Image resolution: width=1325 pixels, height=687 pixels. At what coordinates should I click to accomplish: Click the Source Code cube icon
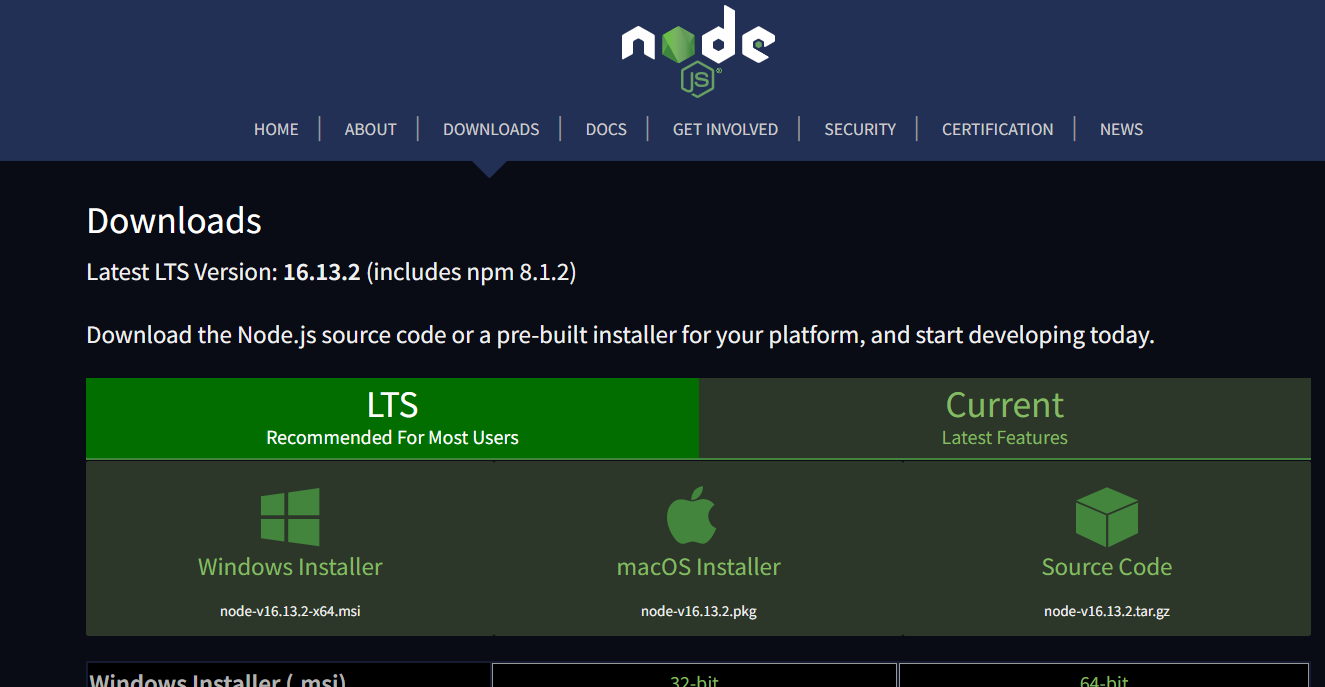pyautogui.click(x=1106, y=517)
